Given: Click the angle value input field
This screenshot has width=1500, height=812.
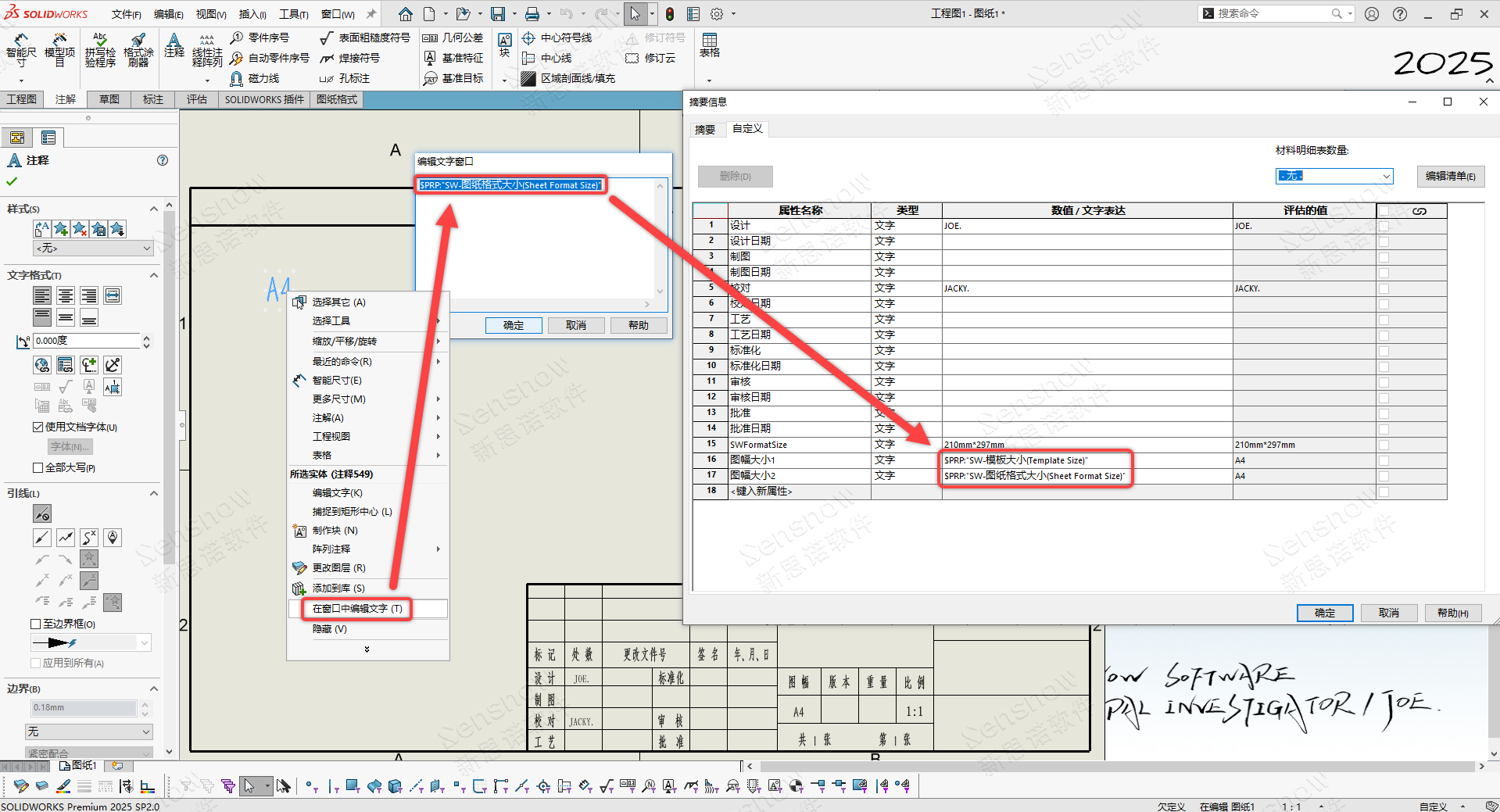Looking at the screenshot, I should point(86,341).
